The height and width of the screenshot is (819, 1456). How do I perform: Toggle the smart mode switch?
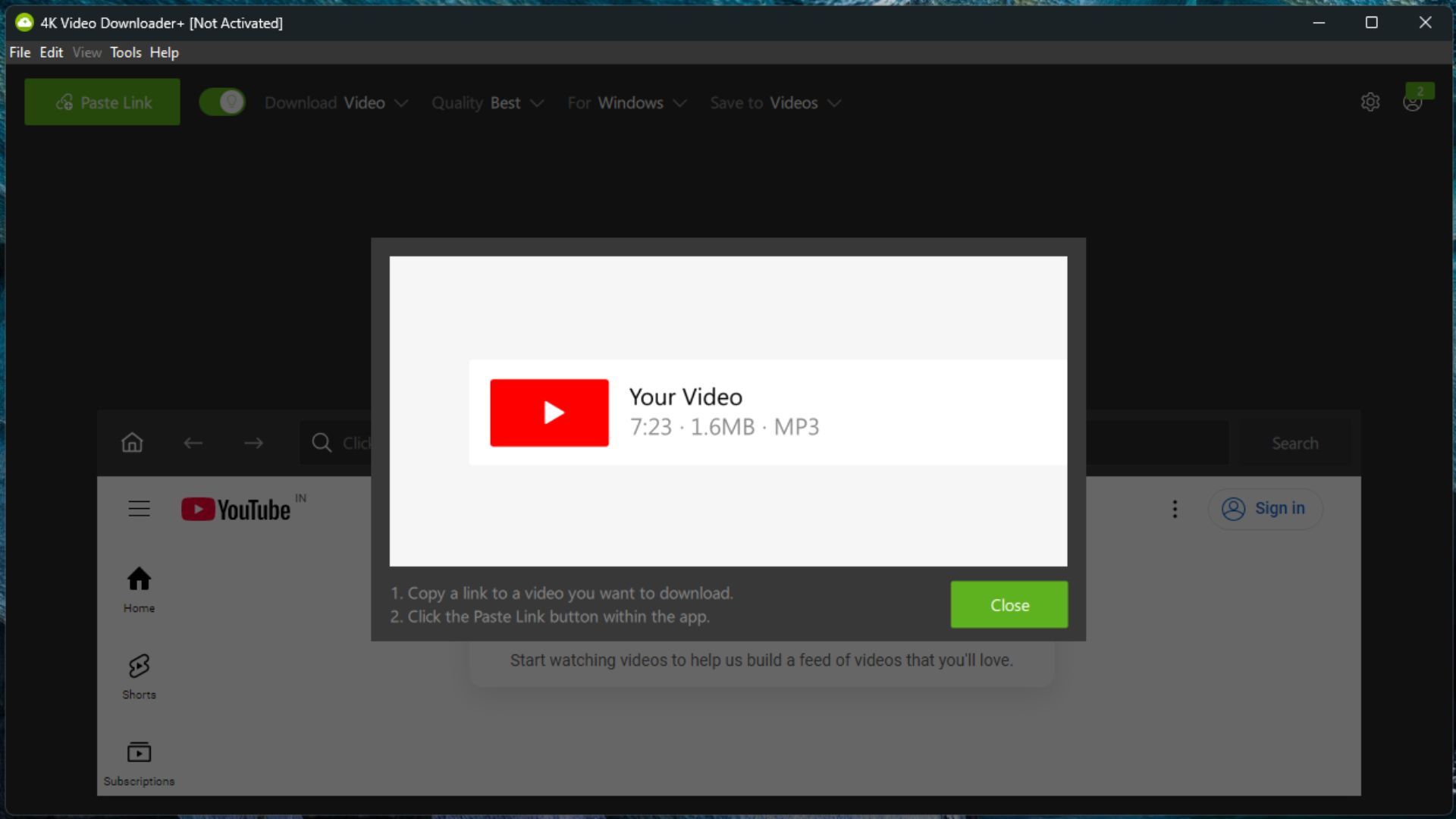click(222, 102)
